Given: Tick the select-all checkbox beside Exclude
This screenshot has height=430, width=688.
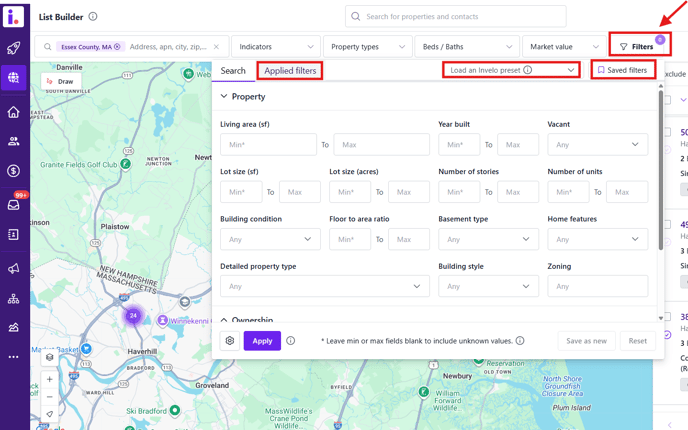Looking at the screenshot, I should pyautogui.click(x=668, y=100).
